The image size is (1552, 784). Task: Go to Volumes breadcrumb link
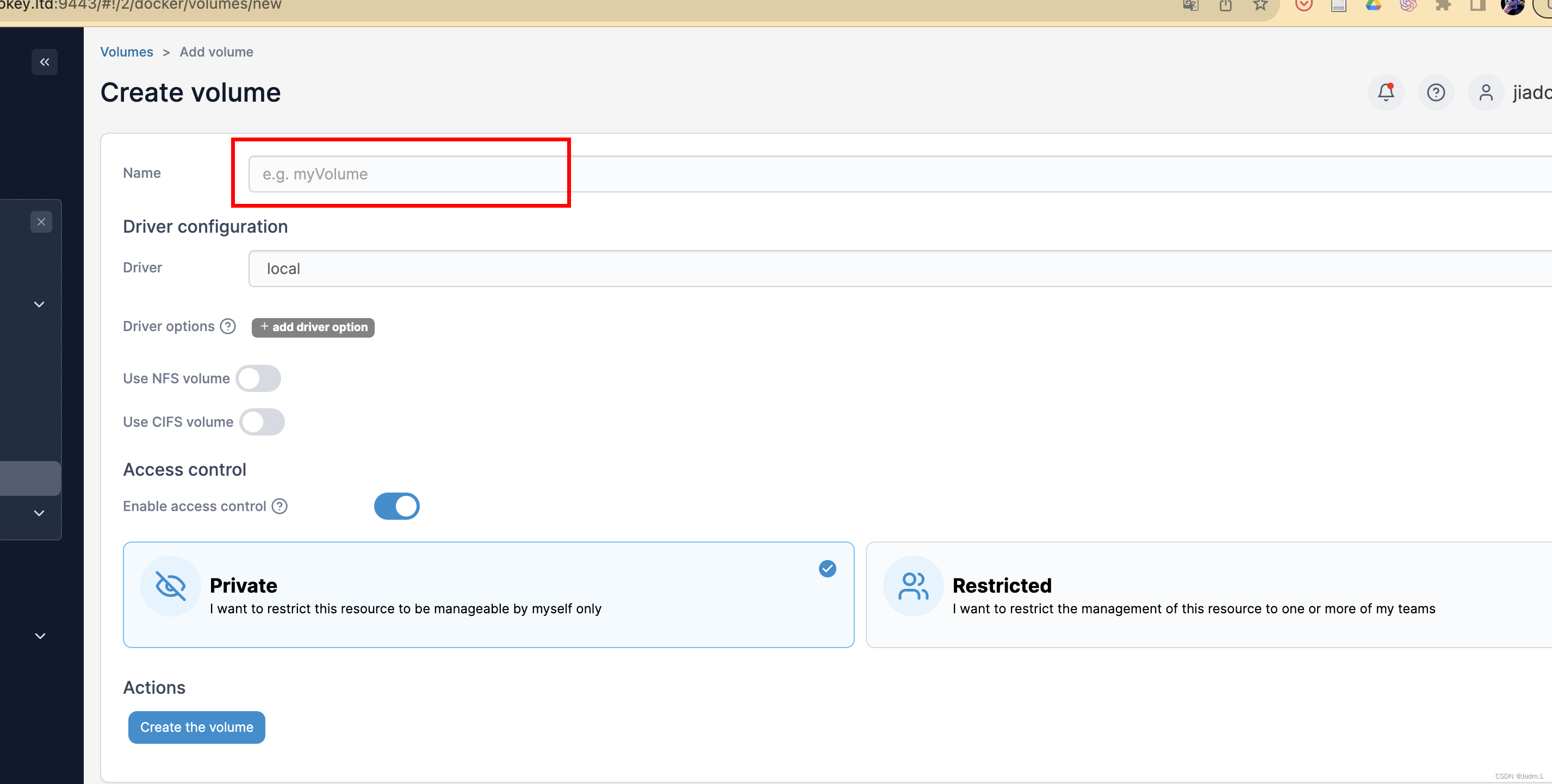[127, 52]
